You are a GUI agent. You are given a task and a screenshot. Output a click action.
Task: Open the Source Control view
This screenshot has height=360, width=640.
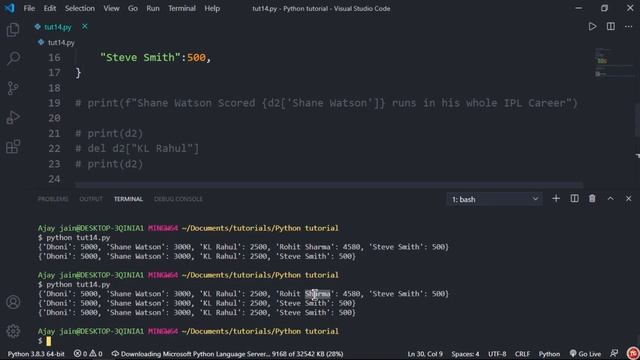[x=13, y=88]
